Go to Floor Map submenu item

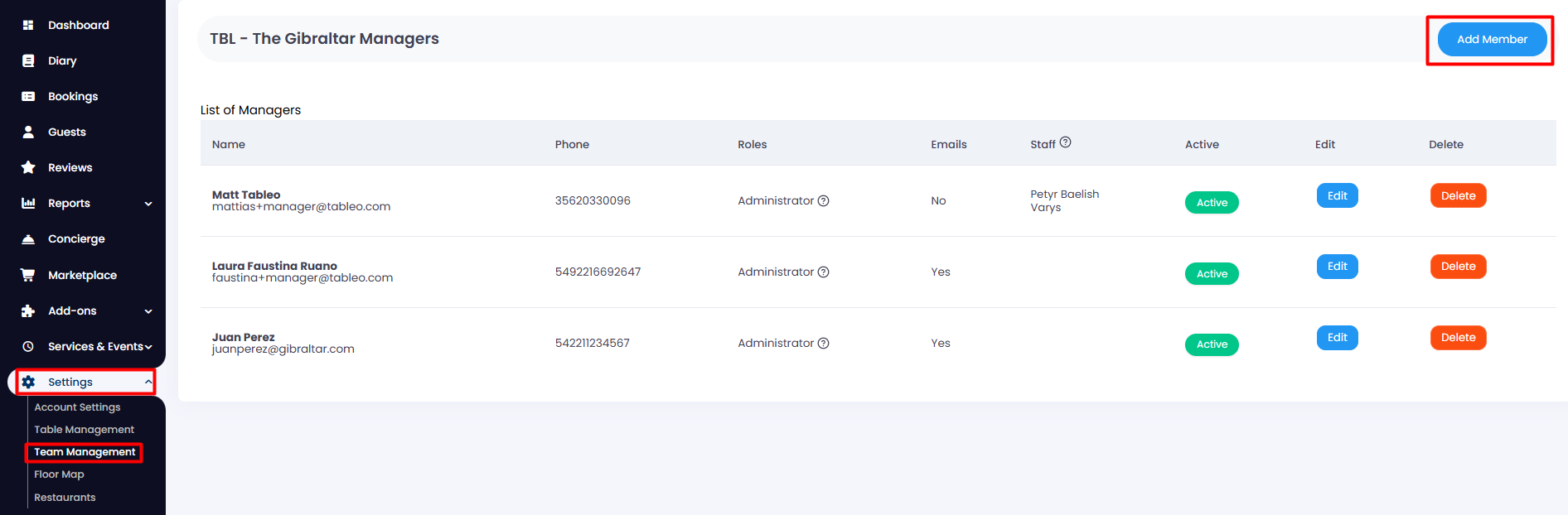(59, 474)
